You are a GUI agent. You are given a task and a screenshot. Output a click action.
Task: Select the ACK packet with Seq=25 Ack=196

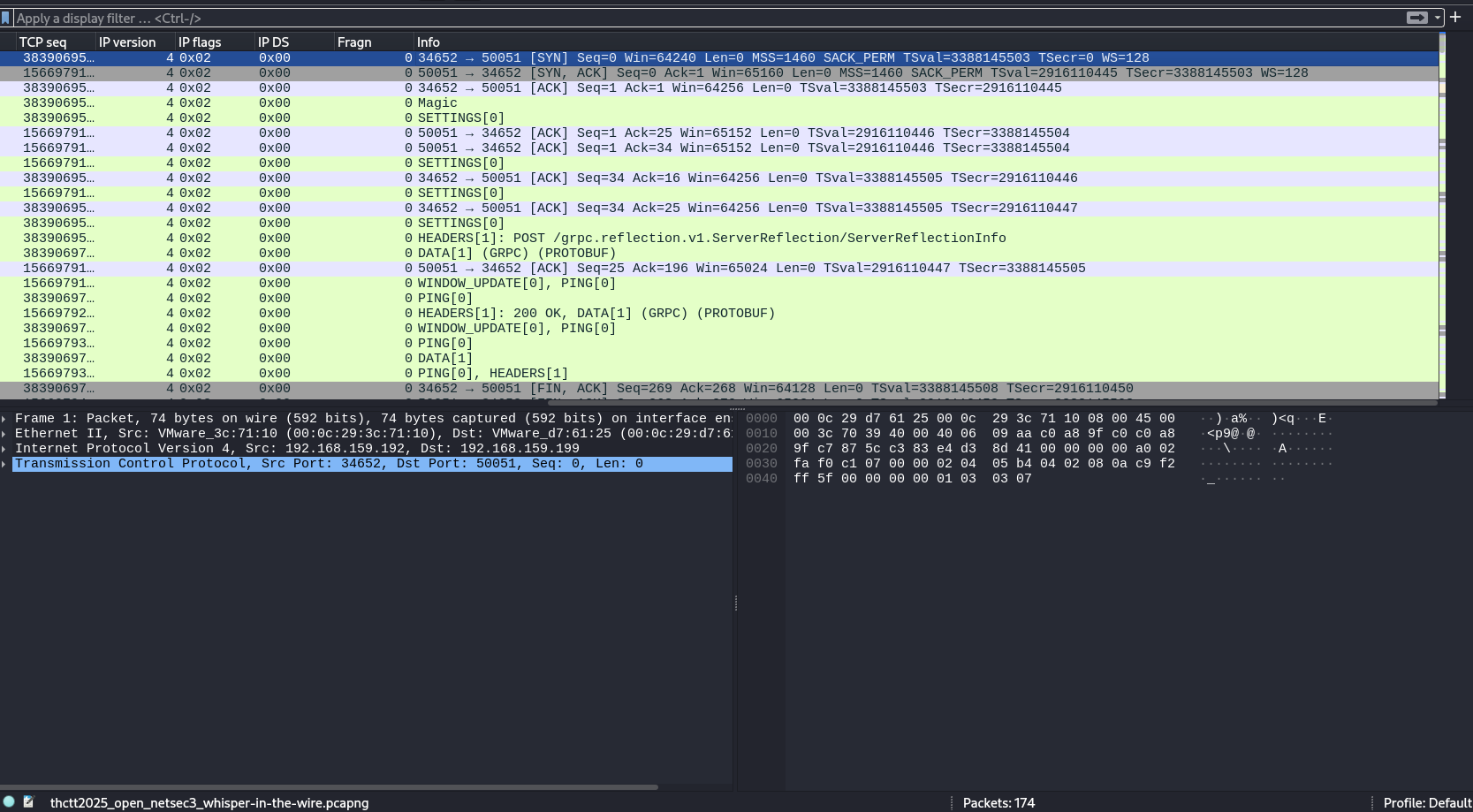click(x=719, y=268)
